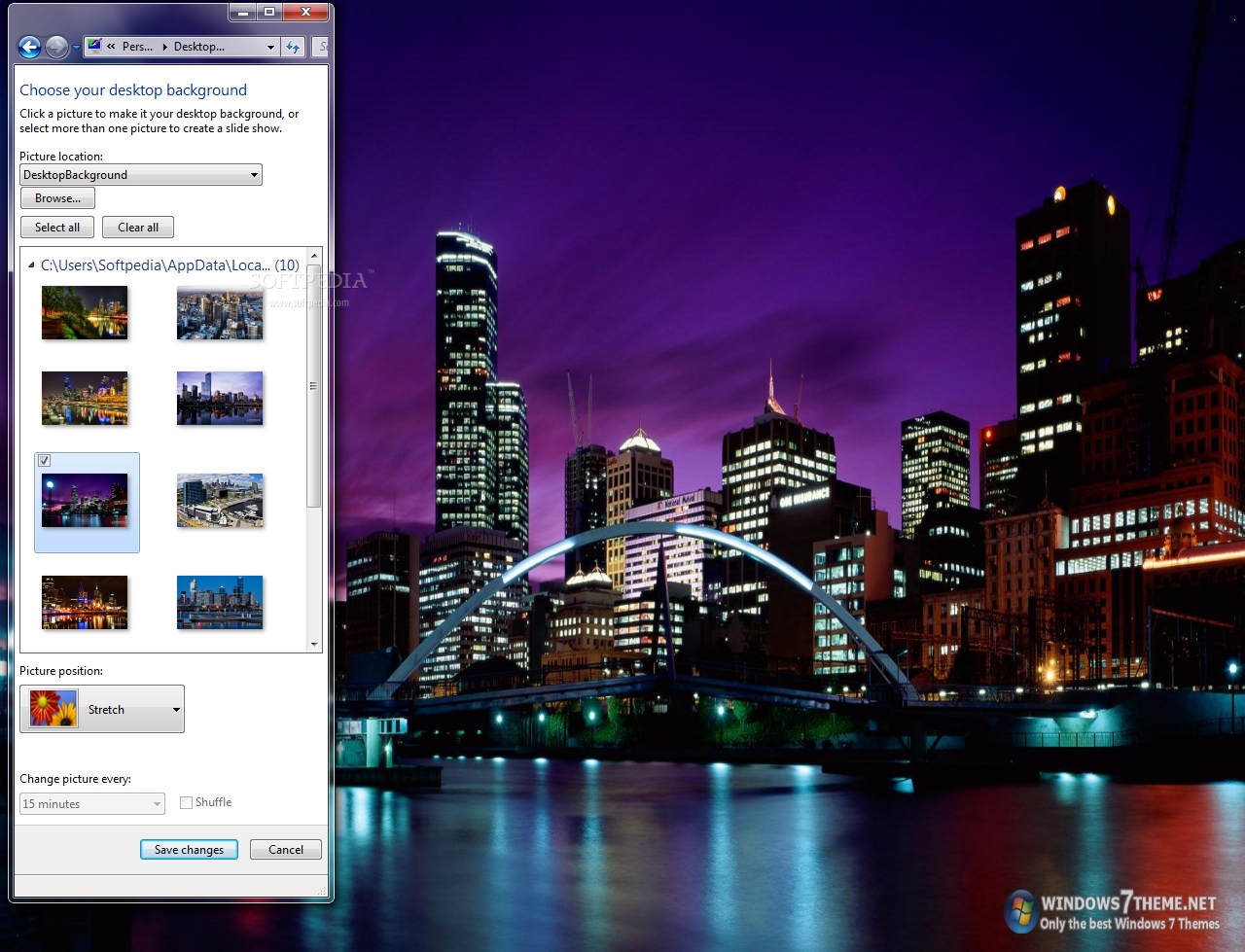Select the blue daytime skyline thumbnail
Screen dimensions: 1245x952
coord(220,602)
